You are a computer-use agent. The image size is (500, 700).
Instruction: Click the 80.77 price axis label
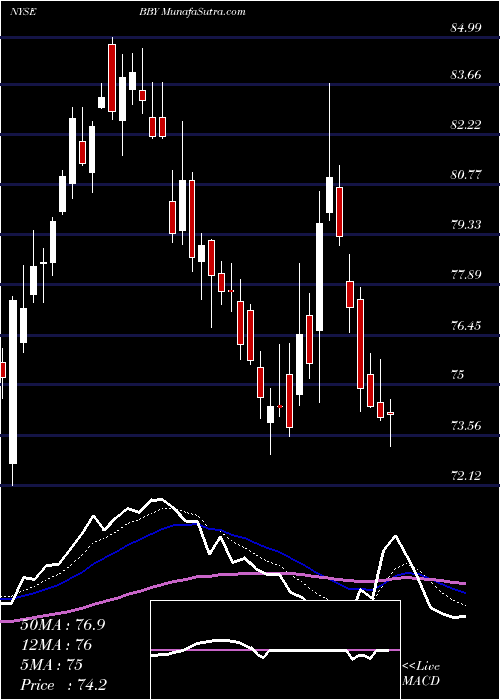[466, 174]
